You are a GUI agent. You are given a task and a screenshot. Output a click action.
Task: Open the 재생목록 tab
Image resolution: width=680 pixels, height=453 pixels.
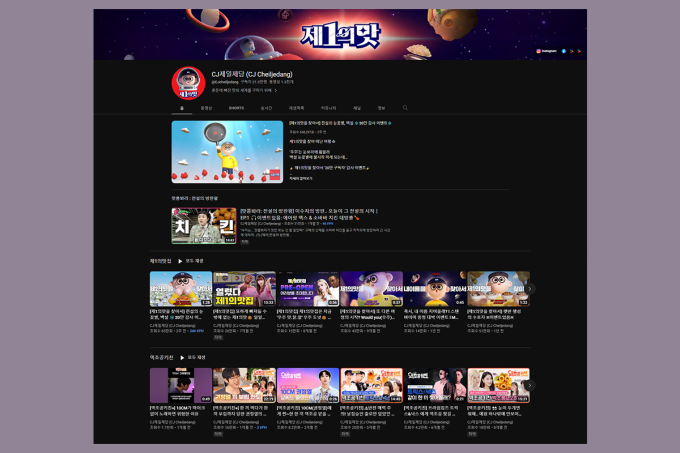click(297, 108)
